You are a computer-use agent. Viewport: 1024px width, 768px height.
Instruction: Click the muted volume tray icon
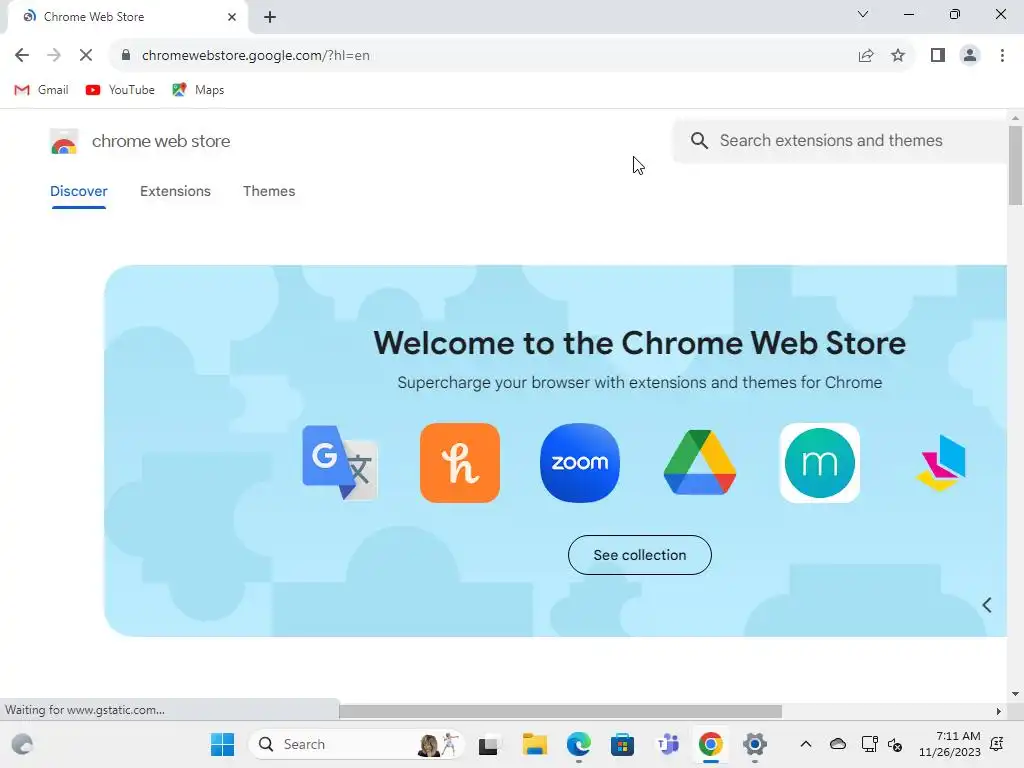[895, 744]
